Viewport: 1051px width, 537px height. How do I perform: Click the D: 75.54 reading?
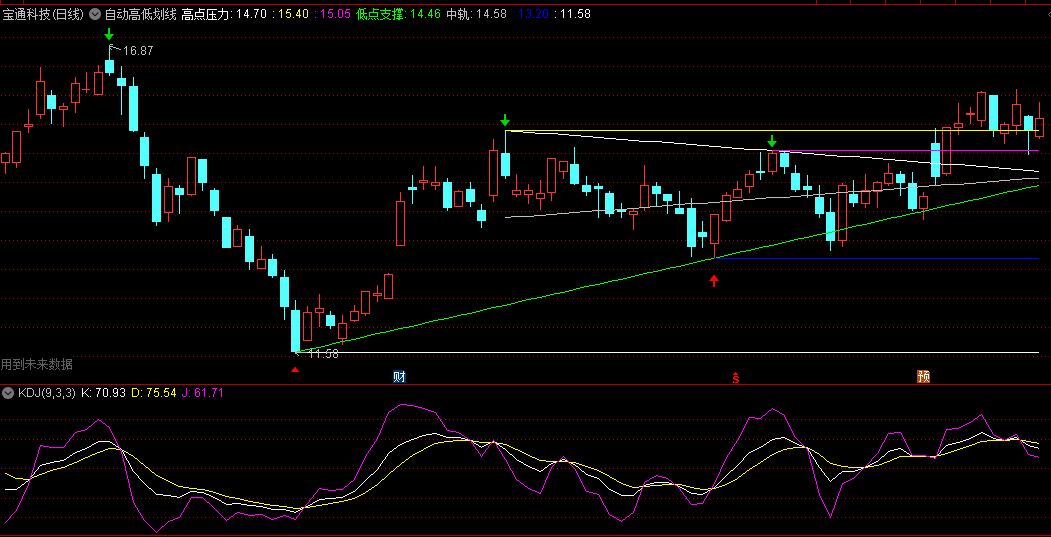tap(153, 393)
